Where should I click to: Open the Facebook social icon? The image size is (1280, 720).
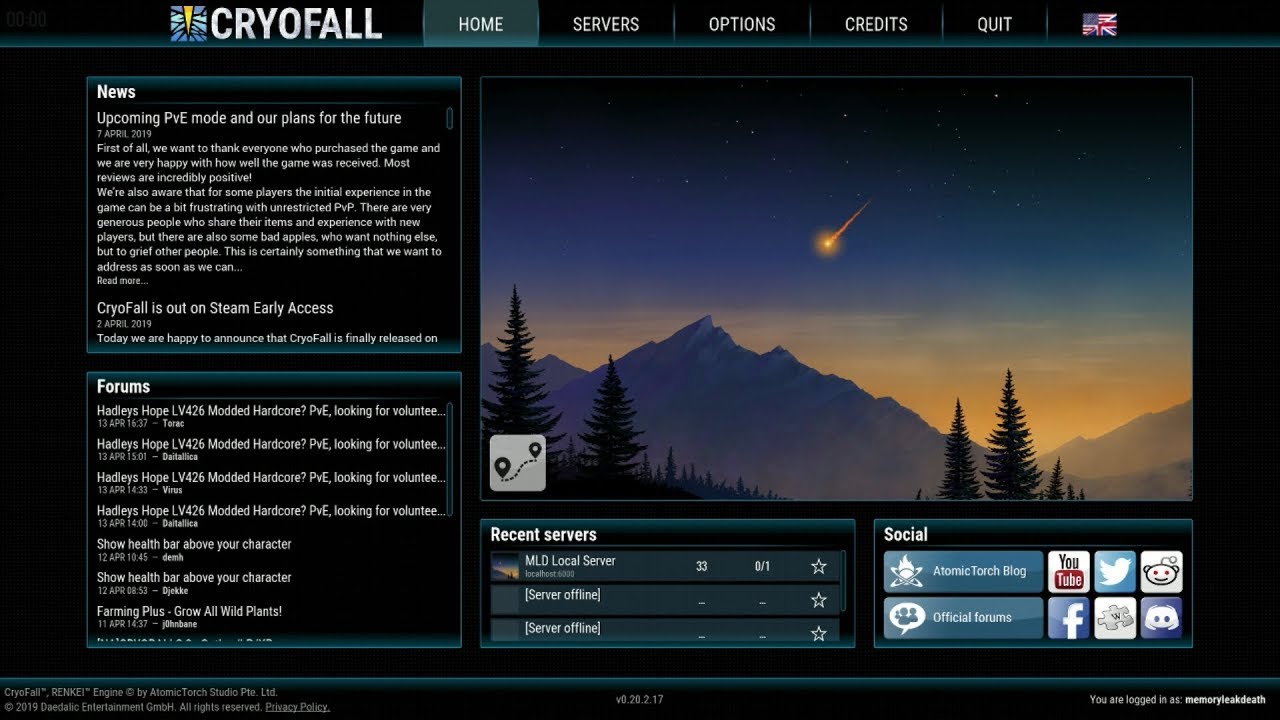click(1069, 618)
